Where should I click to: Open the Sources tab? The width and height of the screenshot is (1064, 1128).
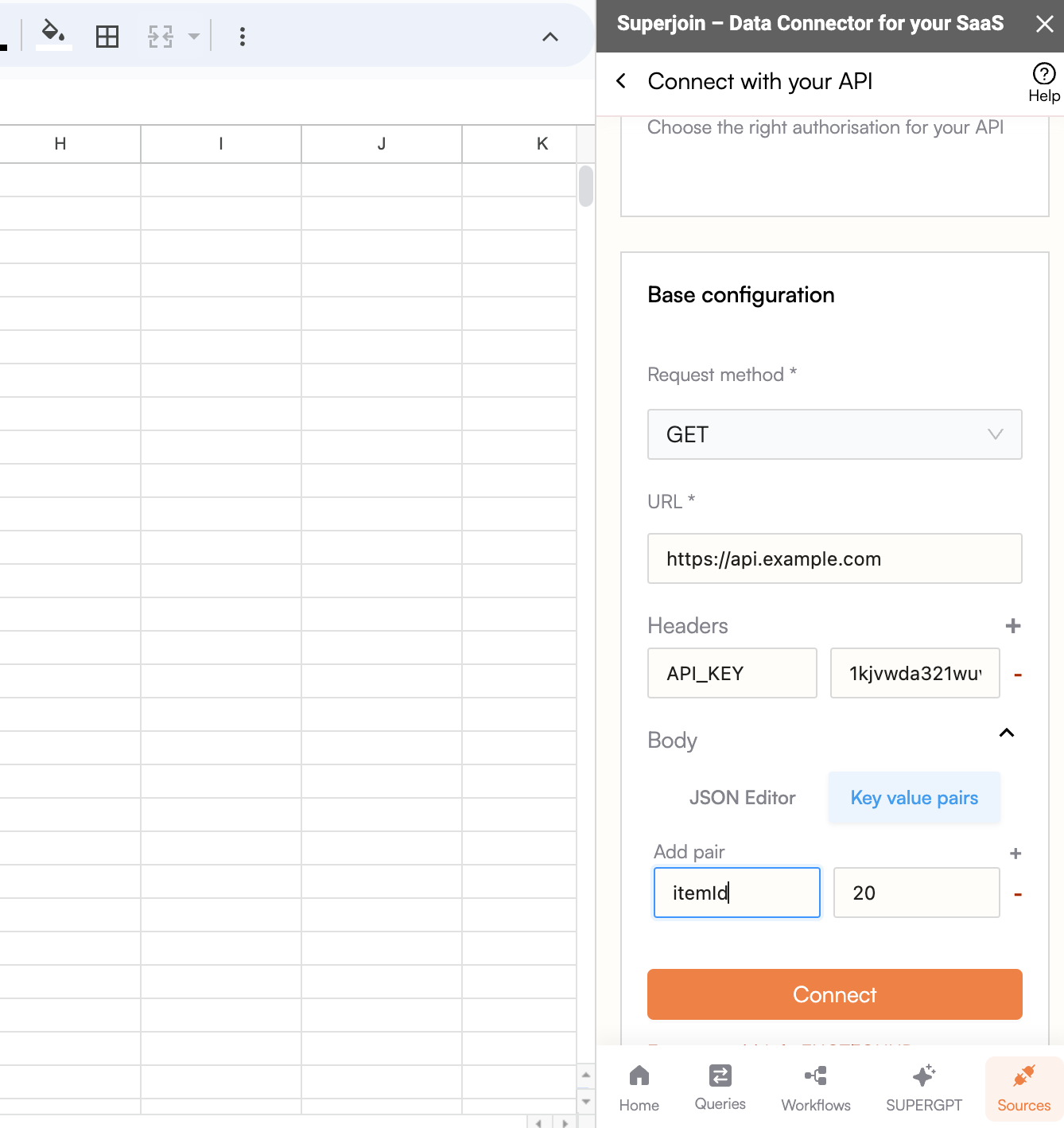pyautogui.click(x=1024, y=1088)
